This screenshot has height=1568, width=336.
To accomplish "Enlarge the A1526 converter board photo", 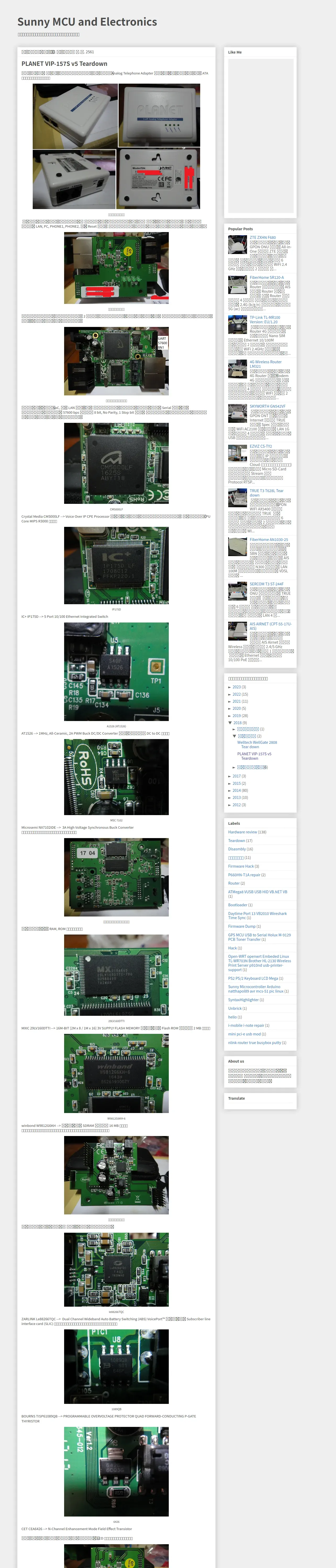I will click(116, 671).
